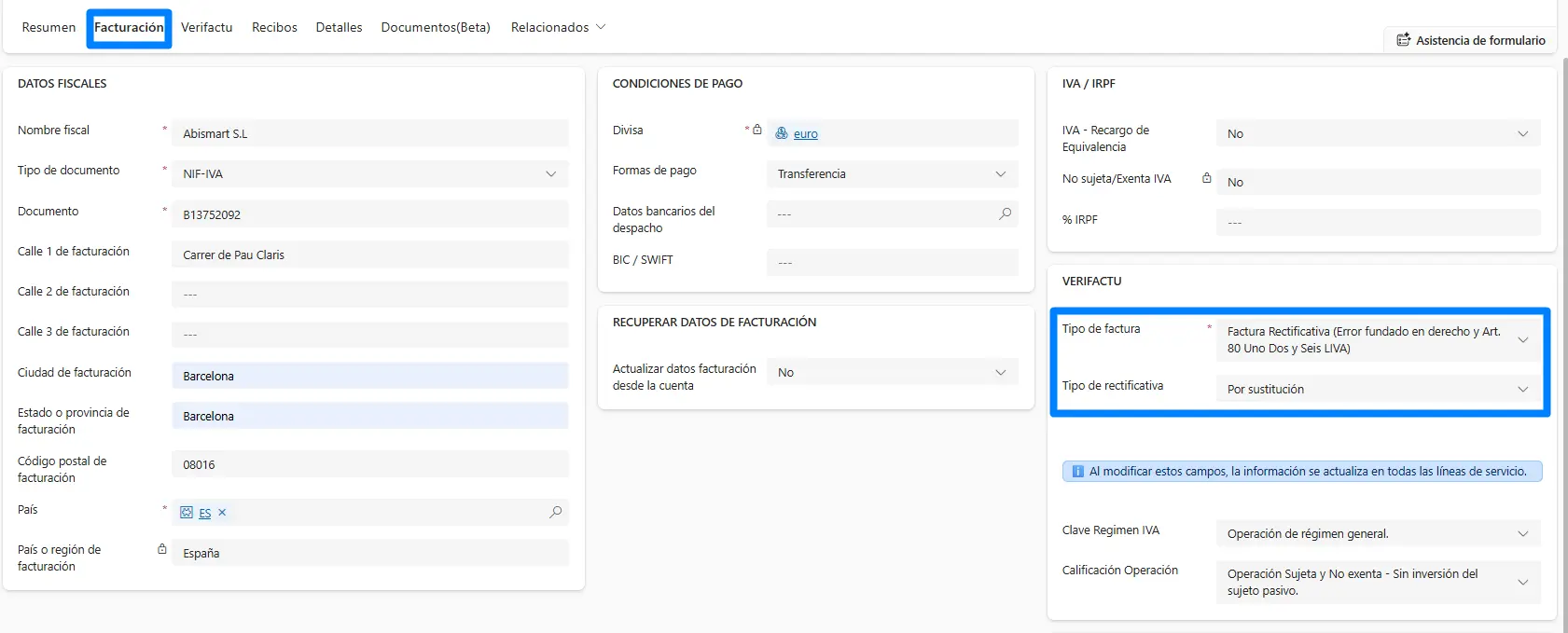Switch to the Verifactu tab
Screen dimensions: 1568x633
[206, 27]
